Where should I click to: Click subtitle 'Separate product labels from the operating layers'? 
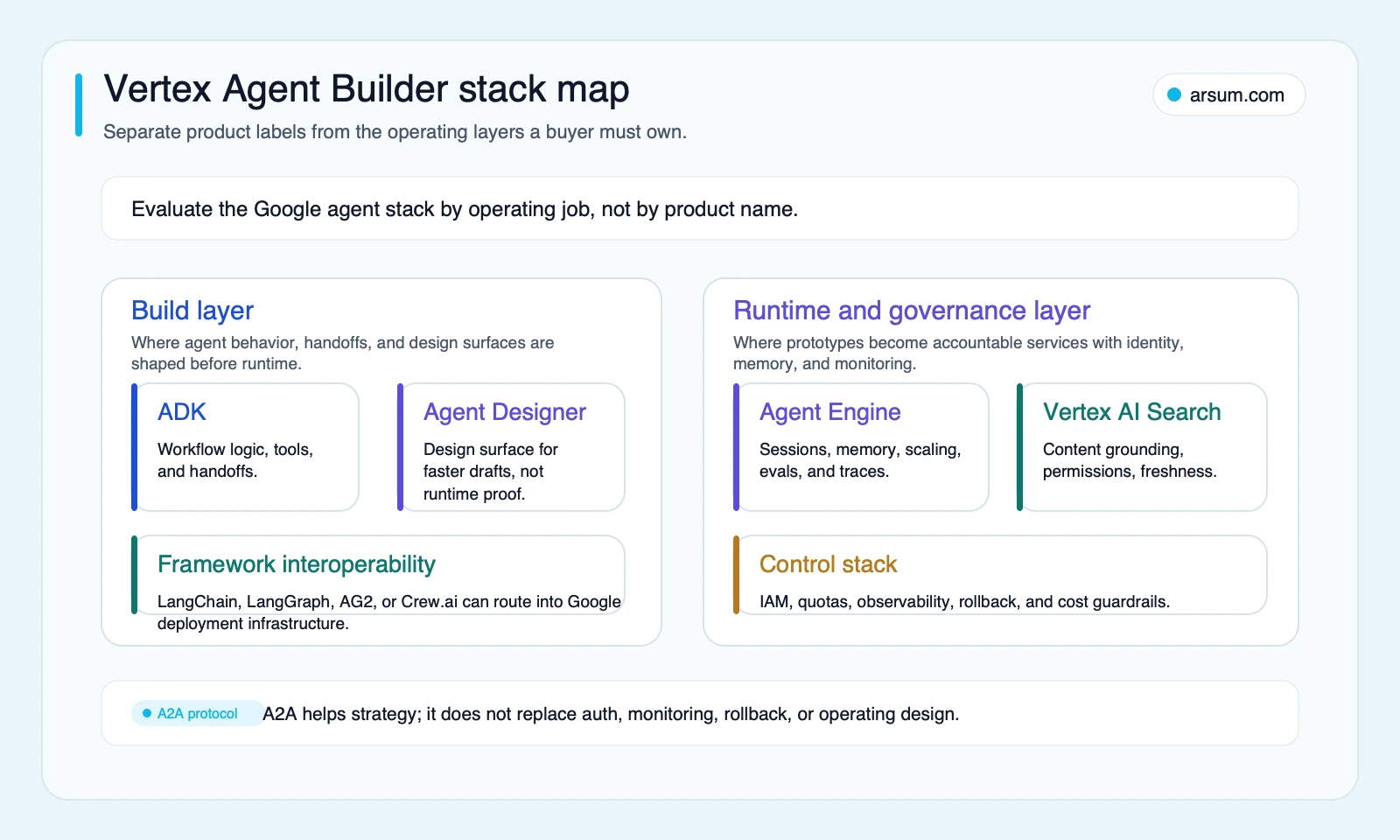tap(395, 132)
